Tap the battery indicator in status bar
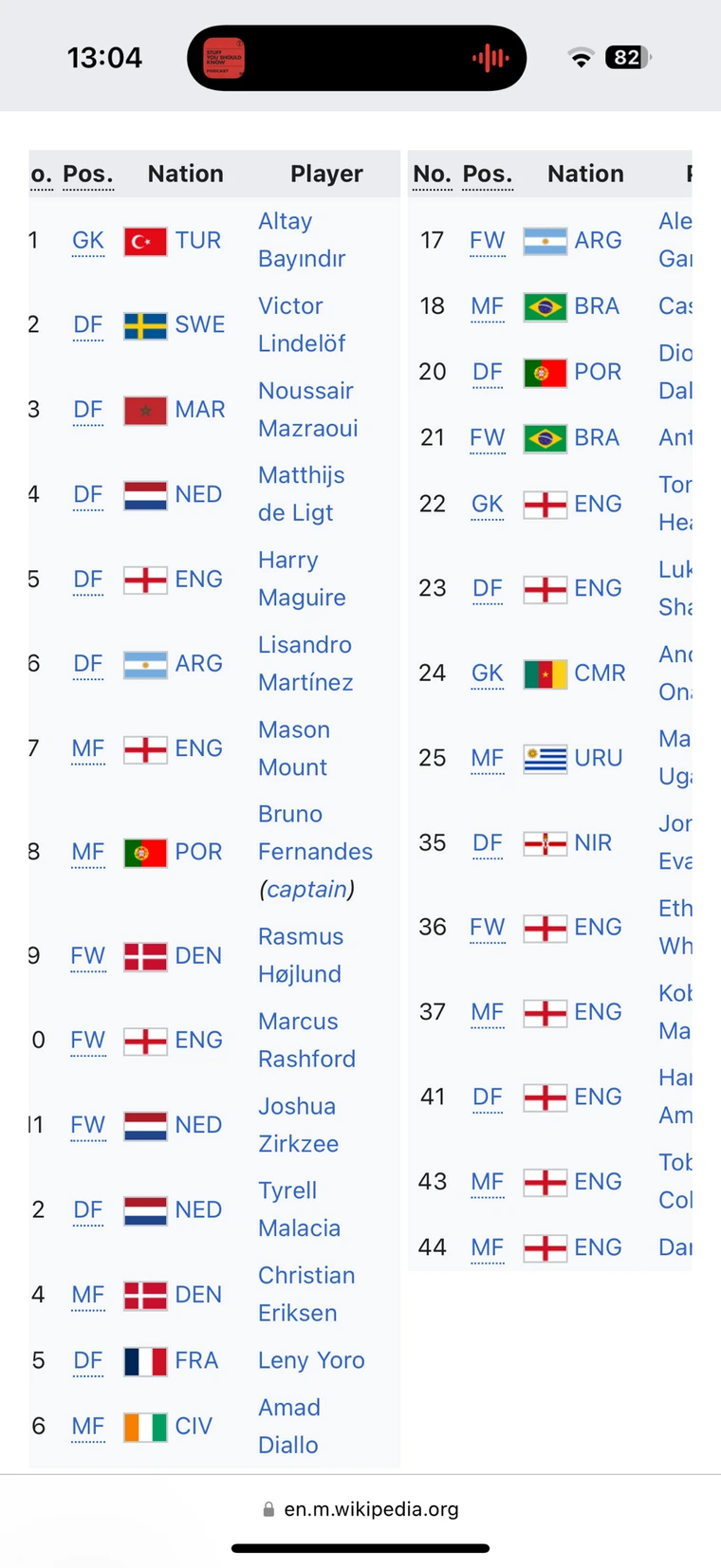 coord(629,58)
